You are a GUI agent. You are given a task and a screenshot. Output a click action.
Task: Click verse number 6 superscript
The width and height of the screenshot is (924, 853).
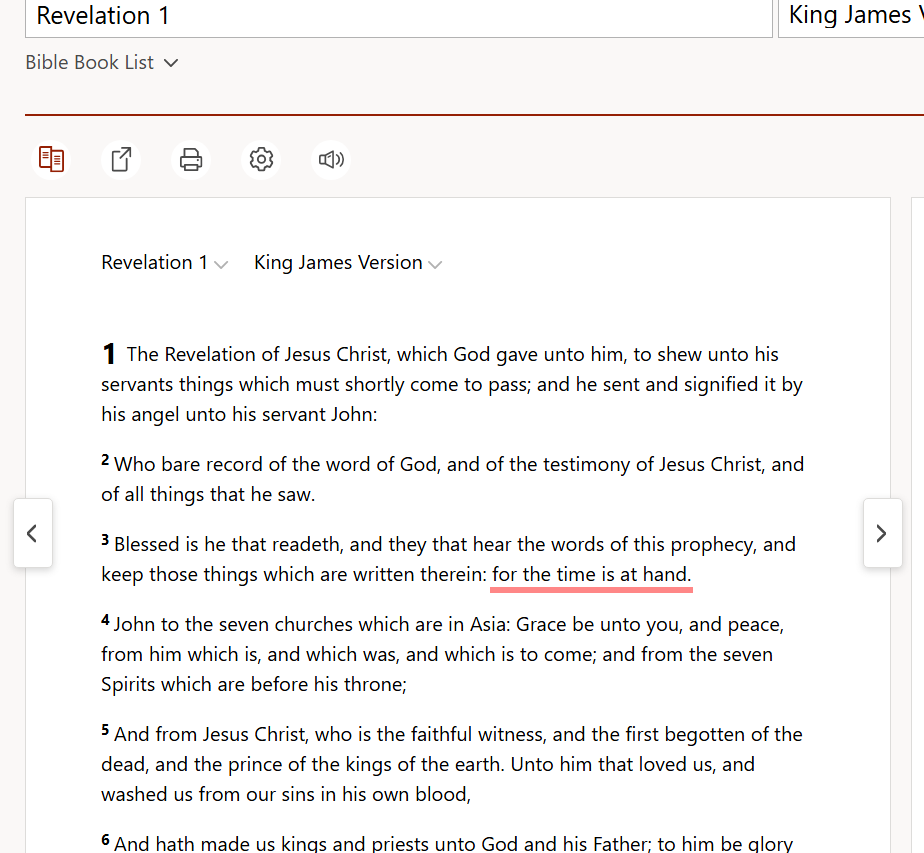point(105,840)
